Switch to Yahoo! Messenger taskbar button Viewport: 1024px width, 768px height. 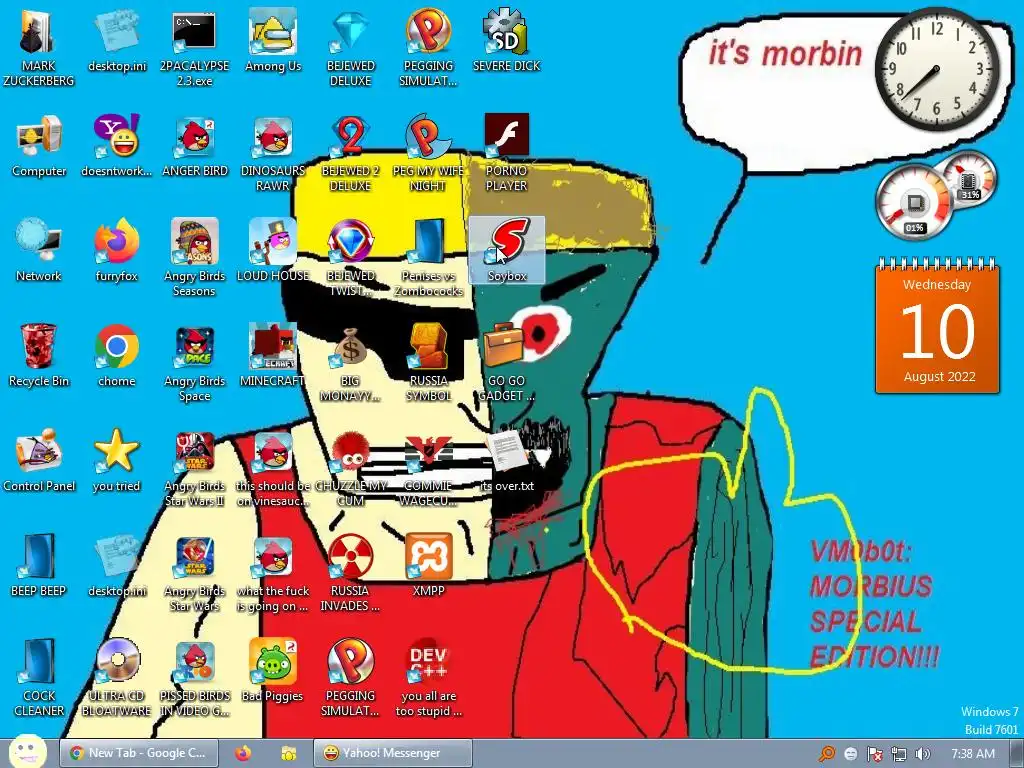tap(392, 753)
